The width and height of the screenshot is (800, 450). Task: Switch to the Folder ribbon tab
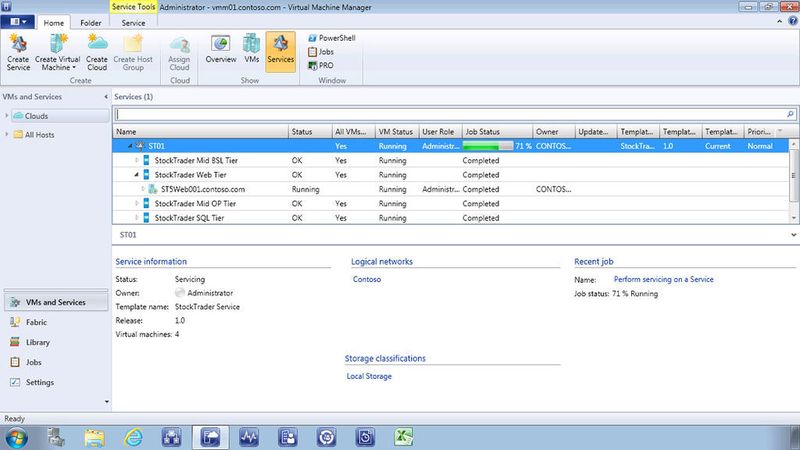pyautogui.click(x=90, y=23)
